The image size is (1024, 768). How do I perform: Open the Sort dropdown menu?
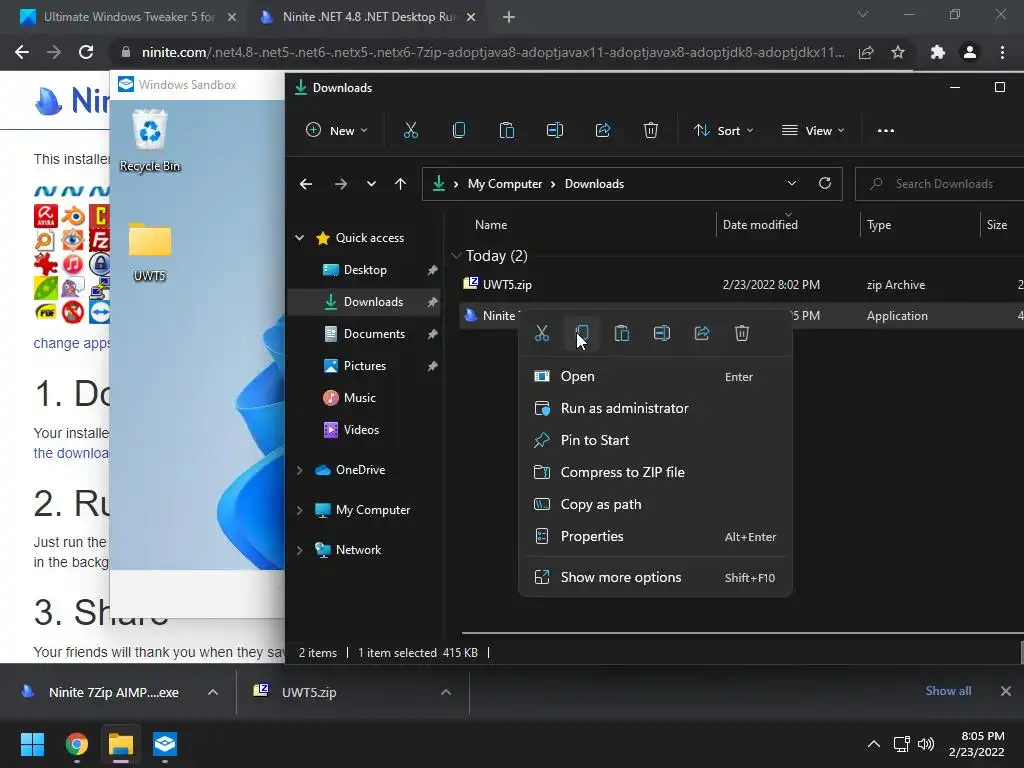coord(724,131)
